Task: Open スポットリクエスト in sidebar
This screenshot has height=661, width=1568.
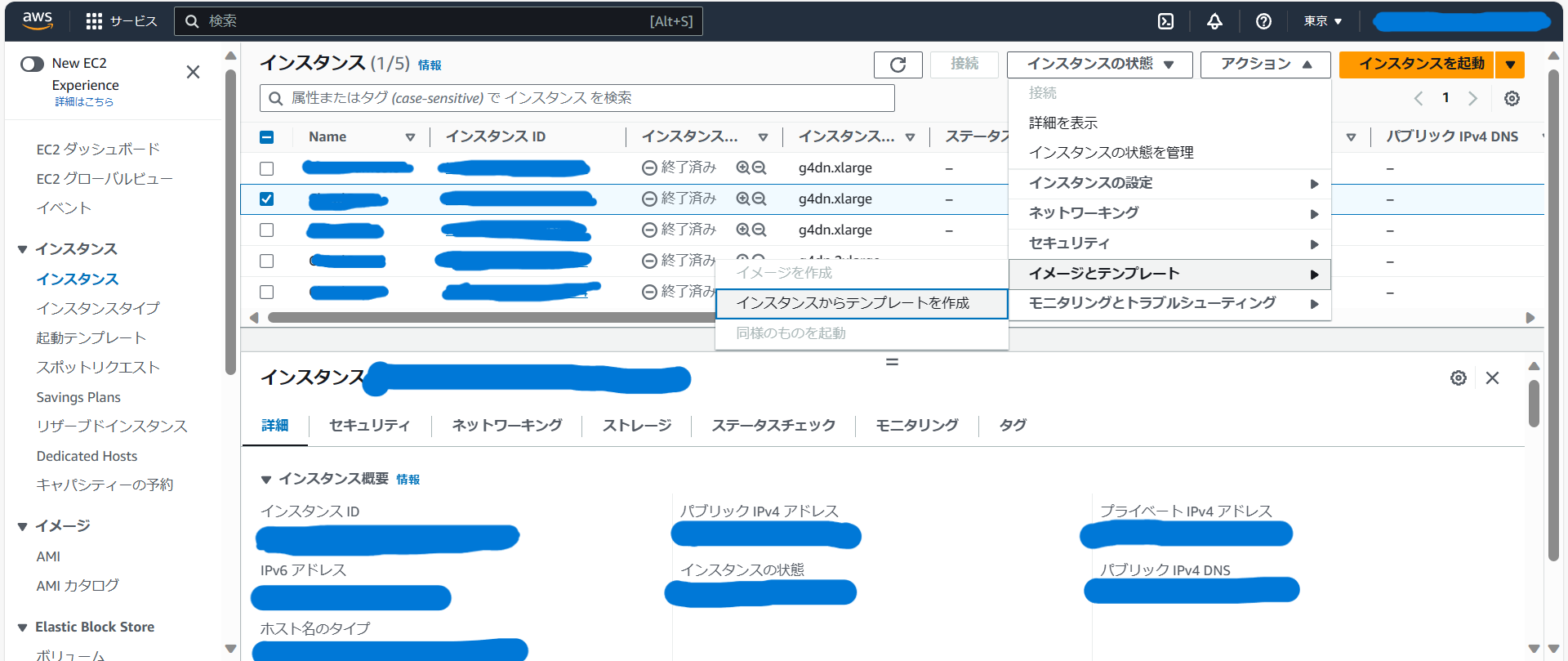Action: click(98, 368)
